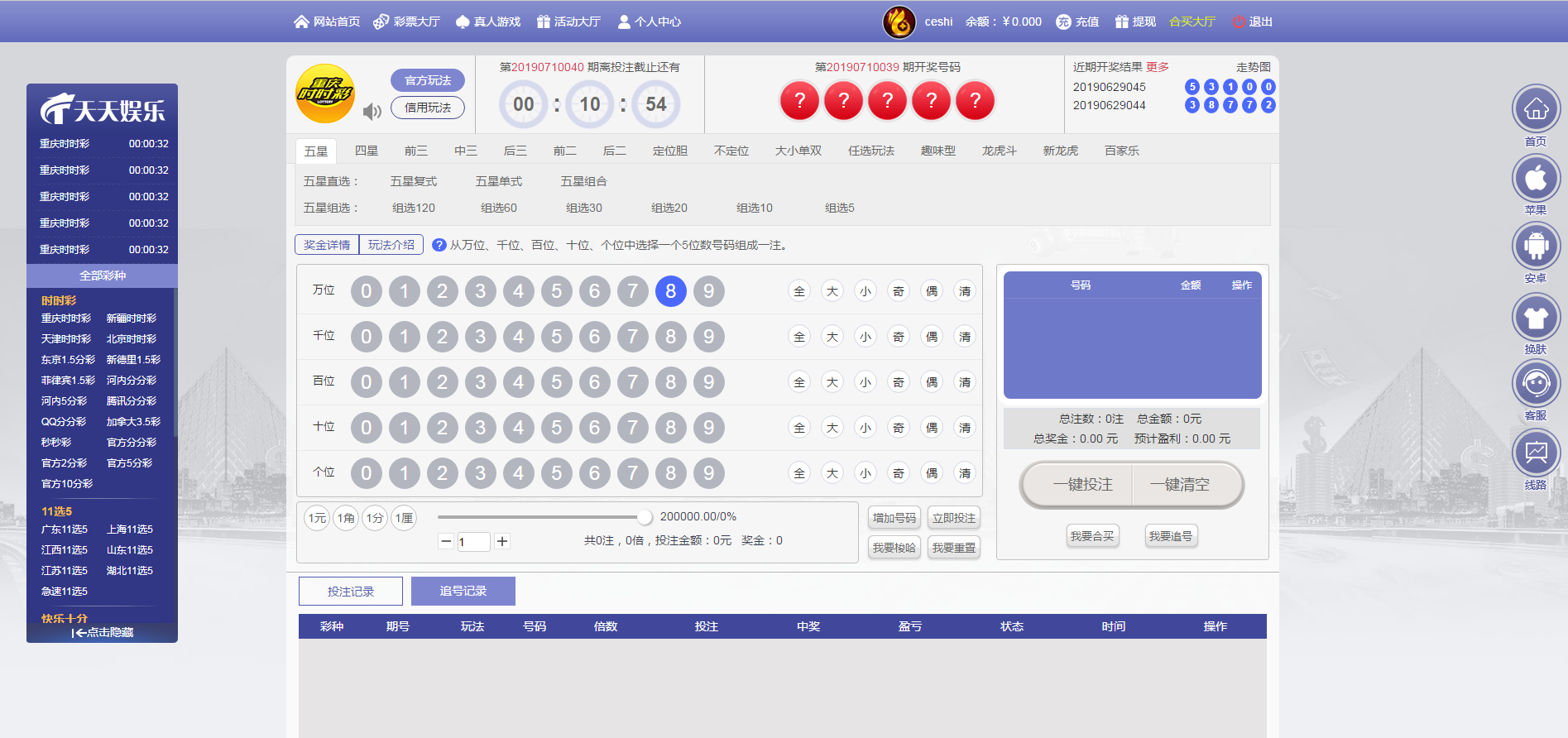Open the 安卓 Android download icon
Image resolution: width=1568 pixels, height=738 pixels.
tap(1536, 247)
